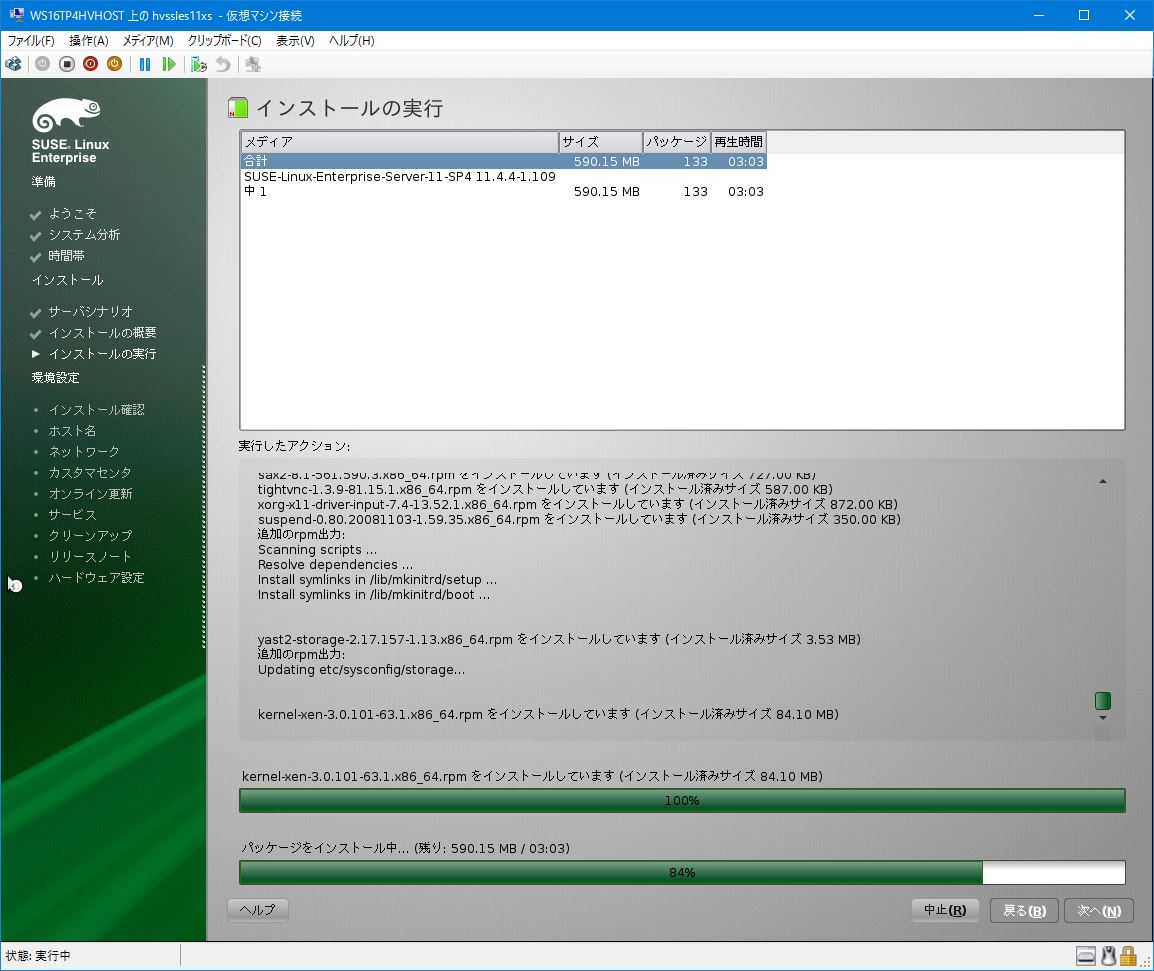Click the 戻る(B) back button
Screen dimensions: 1154x971
pyautogui.click(x=1024, y=911)
